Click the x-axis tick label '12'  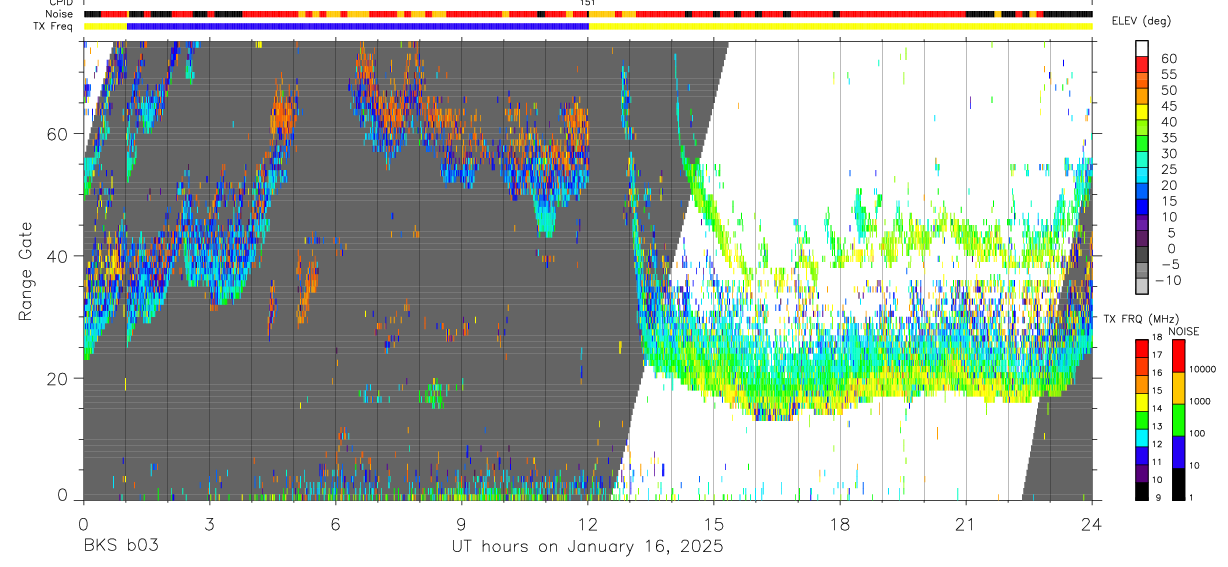click(x=588, y=524)
